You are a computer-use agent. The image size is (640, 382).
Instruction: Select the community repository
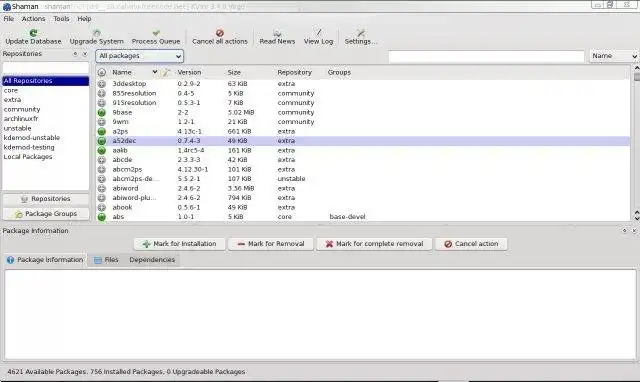(x=46, y=109)
